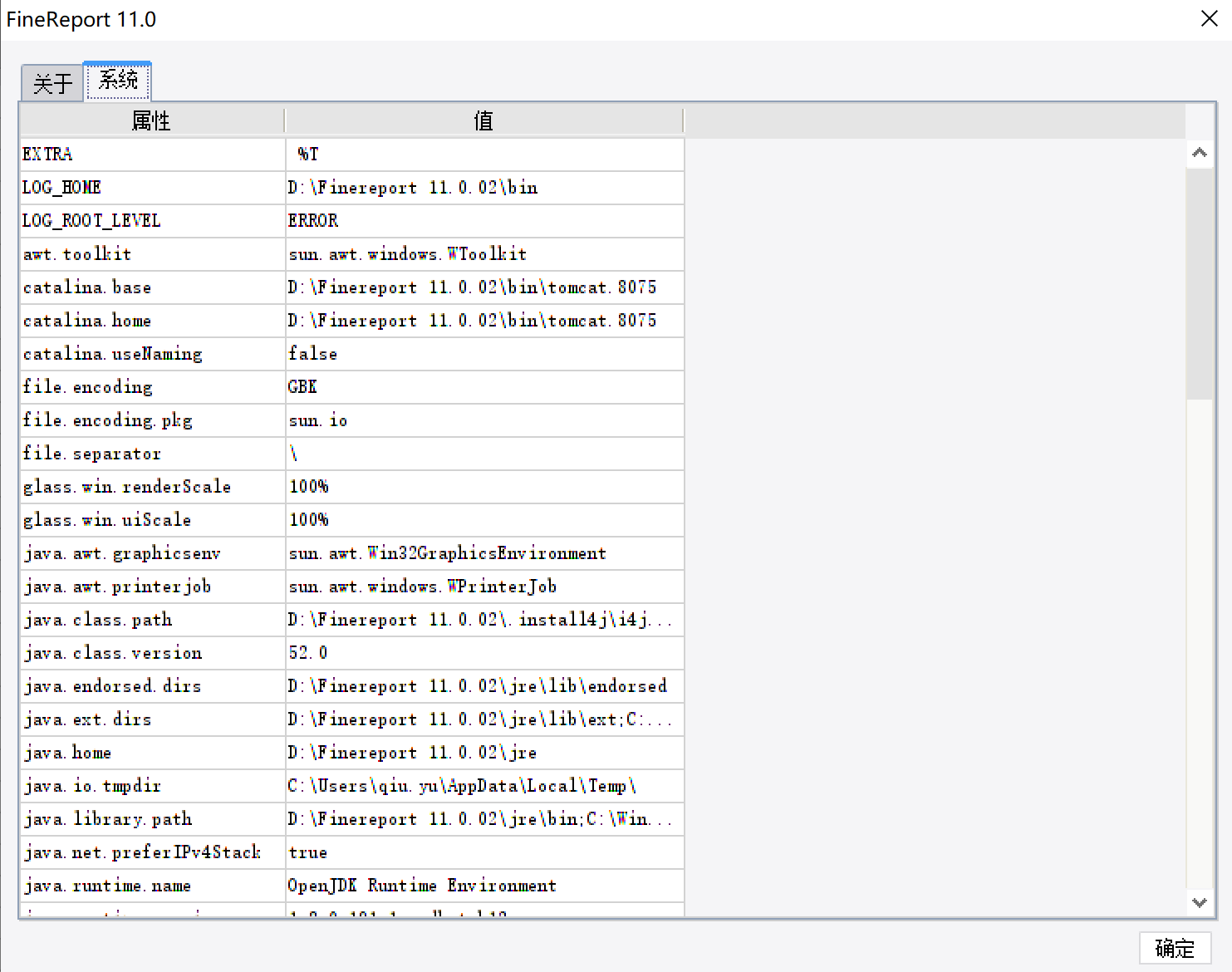Select the java.library.path property cell
The height and width of the screenshot is (972, 1232).
pos(153,819)
